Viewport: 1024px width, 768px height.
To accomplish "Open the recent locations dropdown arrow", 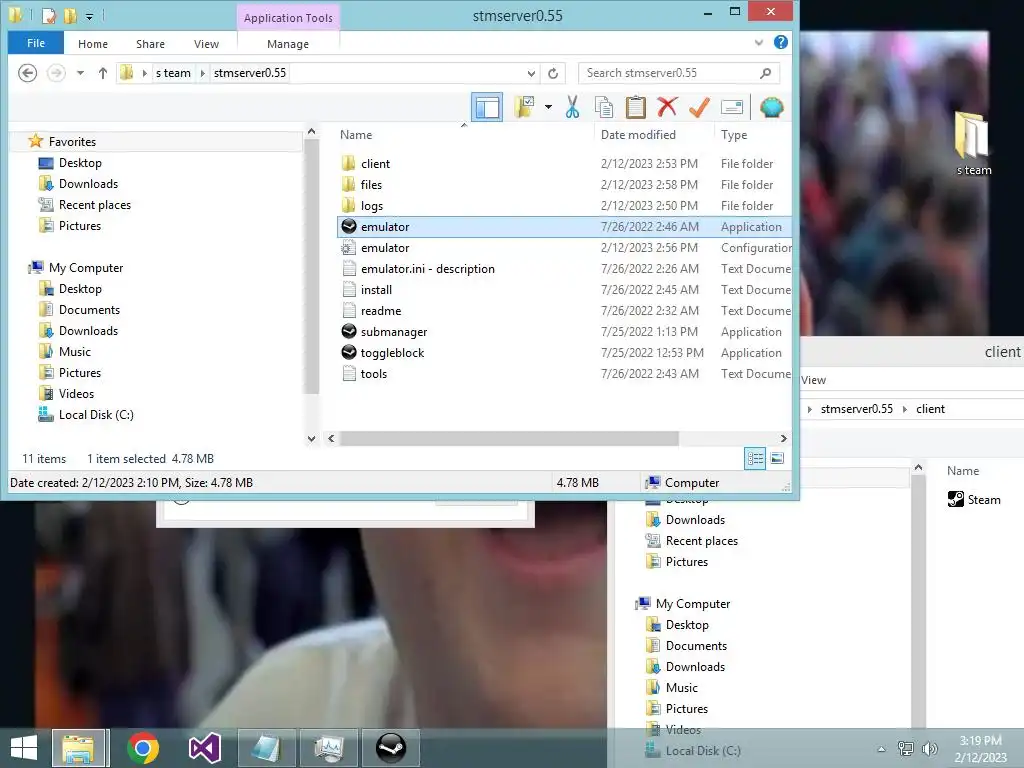I will click(x=80, y=72).
